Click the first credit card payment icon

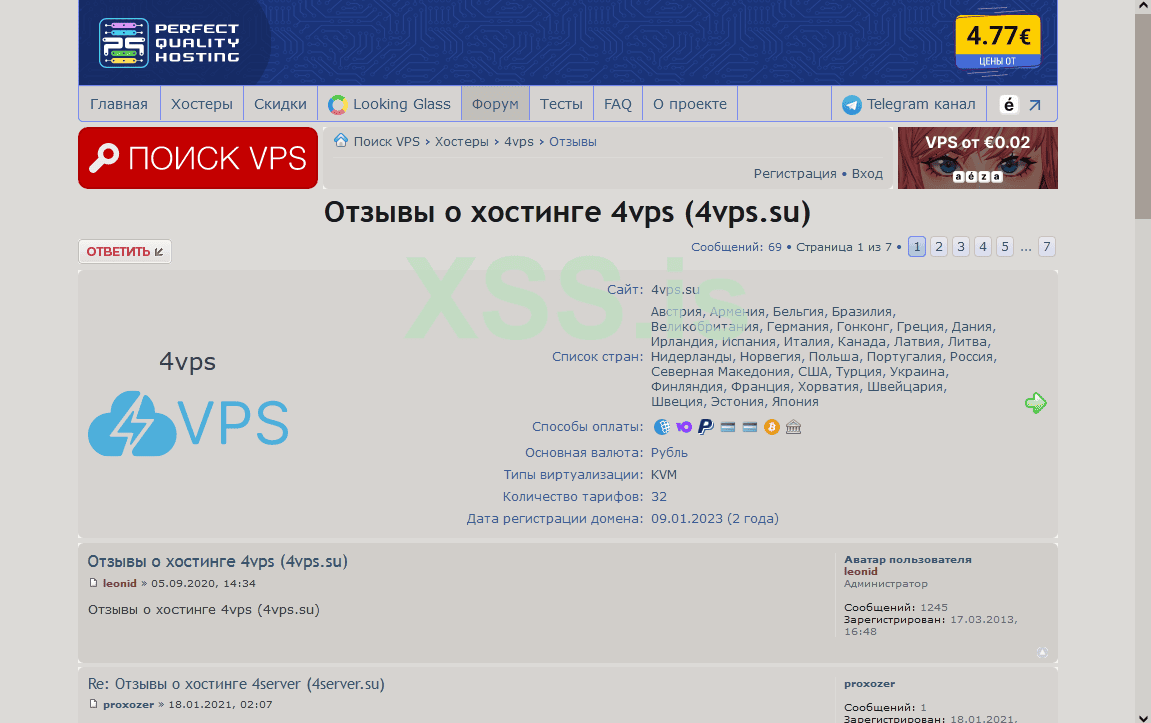point(727,427)
